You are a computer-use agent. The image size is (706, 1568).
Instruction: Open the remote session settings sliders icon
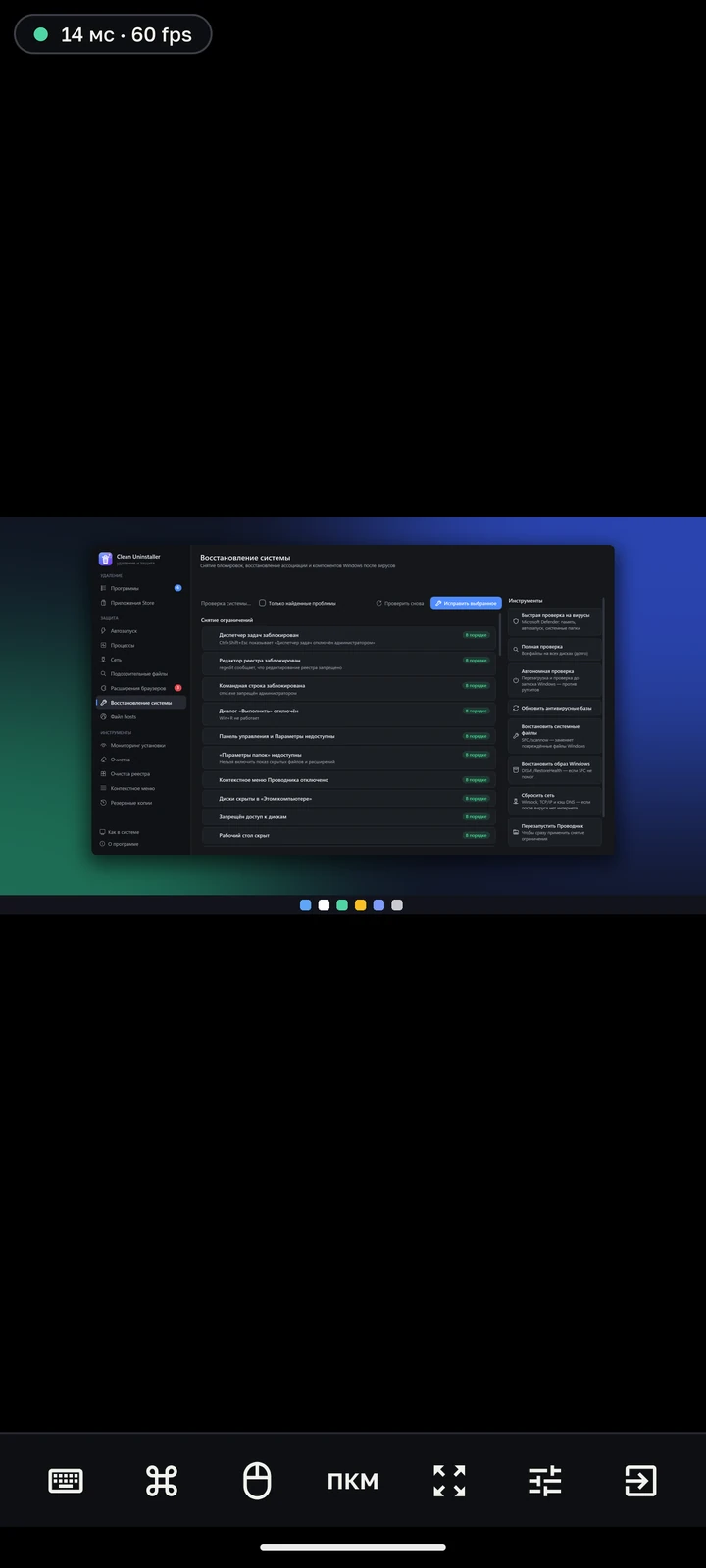tap(545, 1481)
